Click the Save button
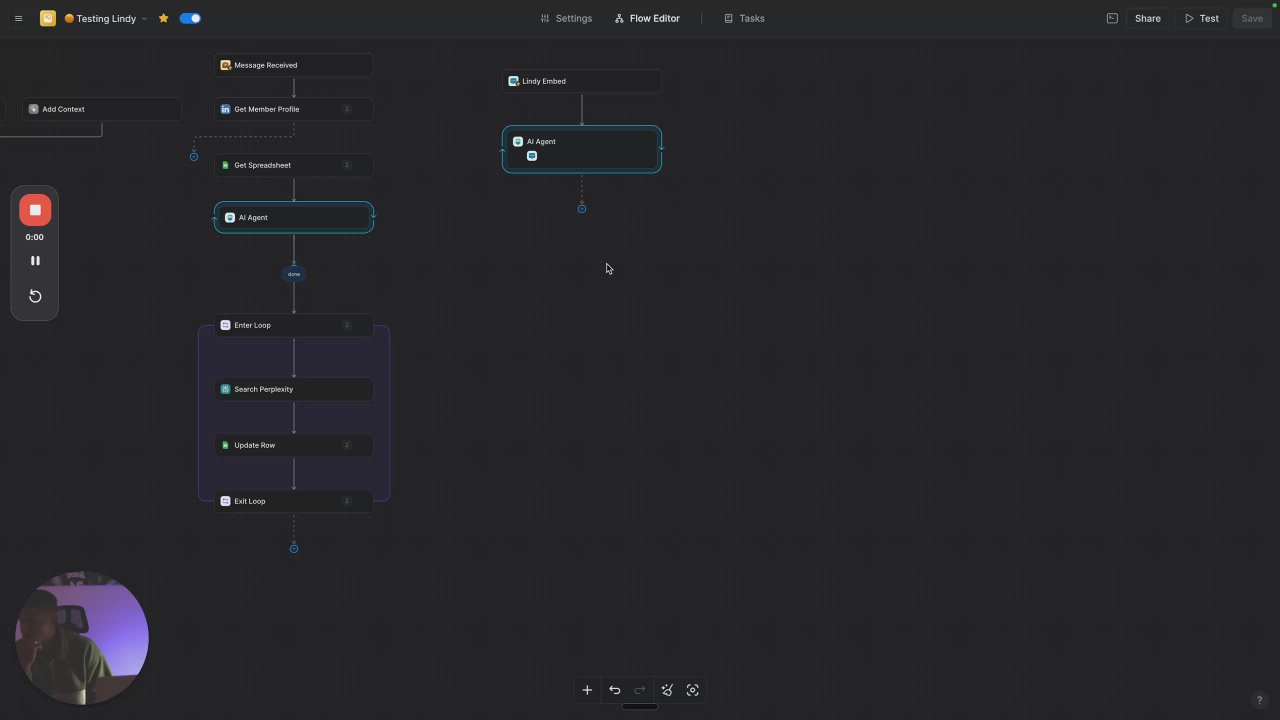Screen dimensions: 1280x720 point(1251,18)
